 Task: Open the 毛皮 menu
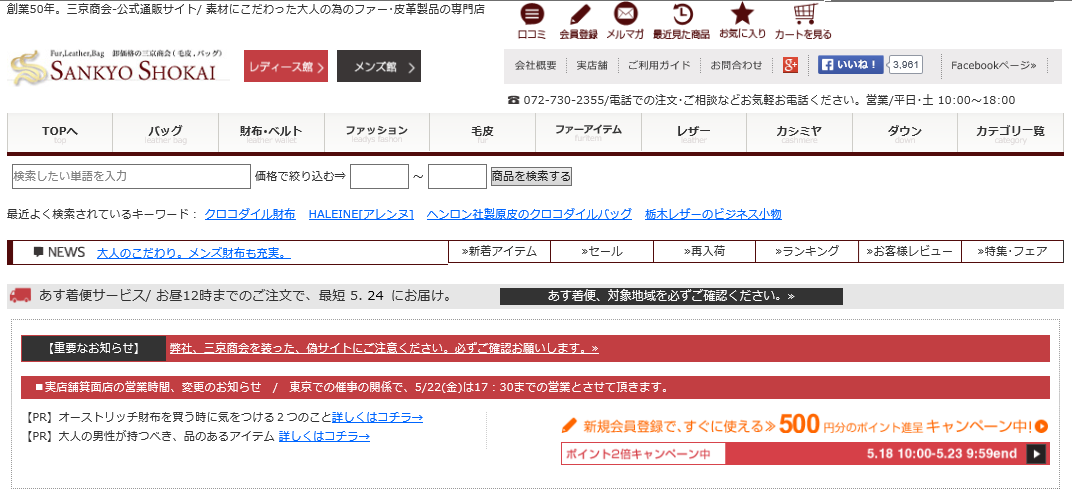(483, 133)
